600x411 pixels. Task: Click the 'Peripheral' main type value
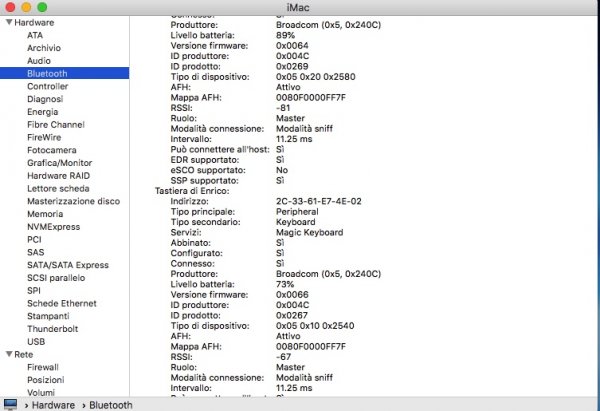[297, 211]
